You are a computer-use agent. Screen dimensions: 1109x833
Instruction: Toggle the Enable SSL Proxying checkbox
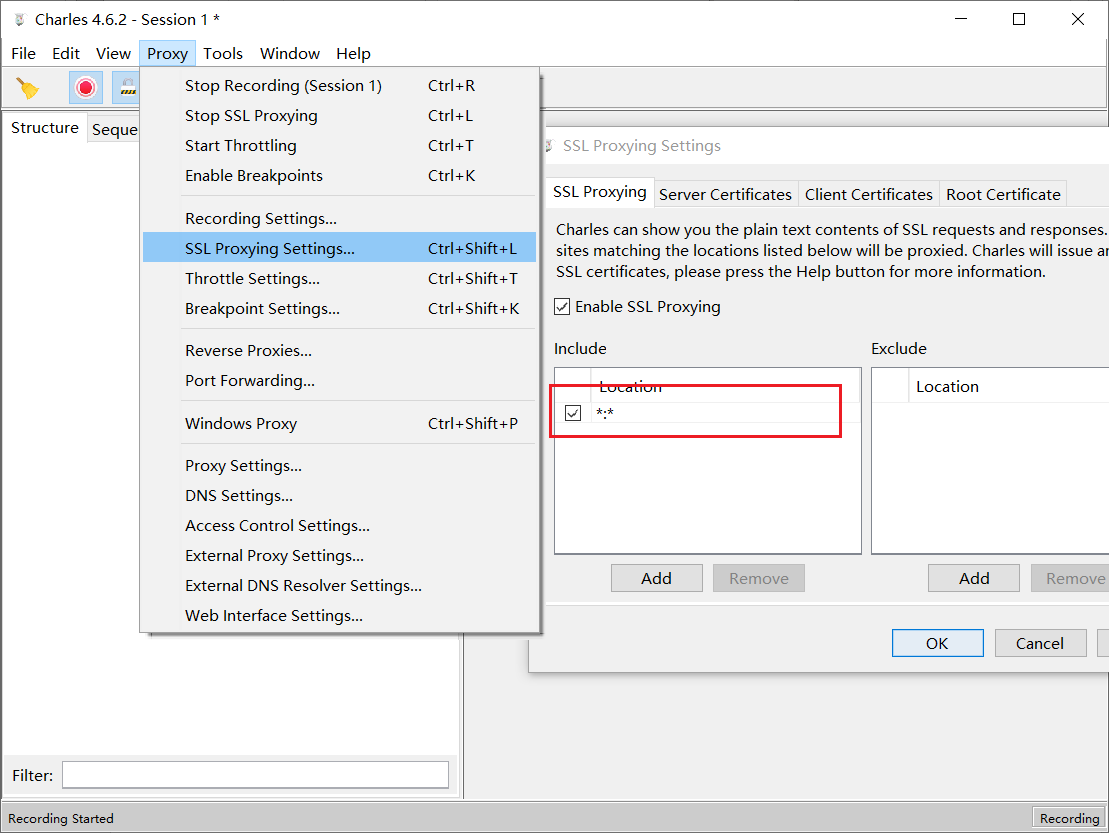pyautogui.click(x=563, y=307)
